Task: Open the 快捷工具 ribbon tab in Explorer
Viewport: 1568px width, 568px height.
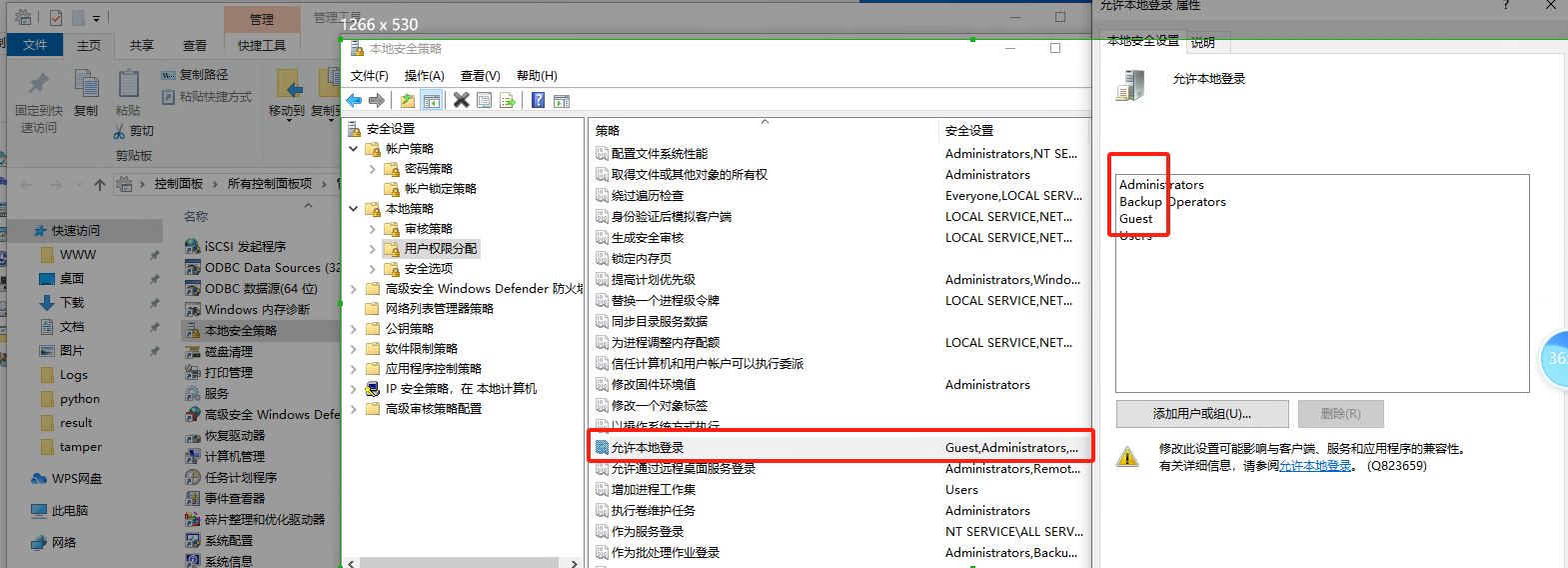Action: [x=262, y=45]
